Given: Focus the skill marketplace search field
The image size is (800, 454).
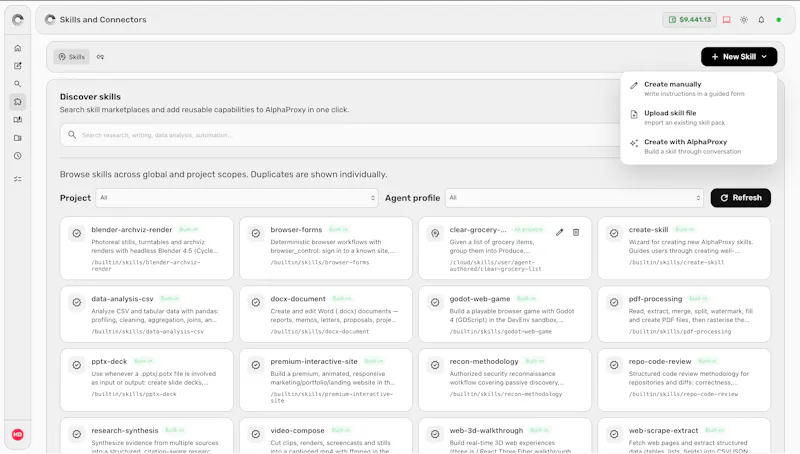Looking at the screenshot, I should click(341, 135).
